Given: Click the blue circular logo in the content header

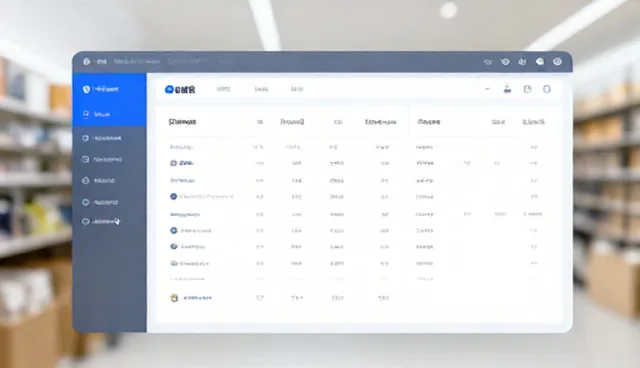Looking at the screenshot, I should click(x=169, y=89).
